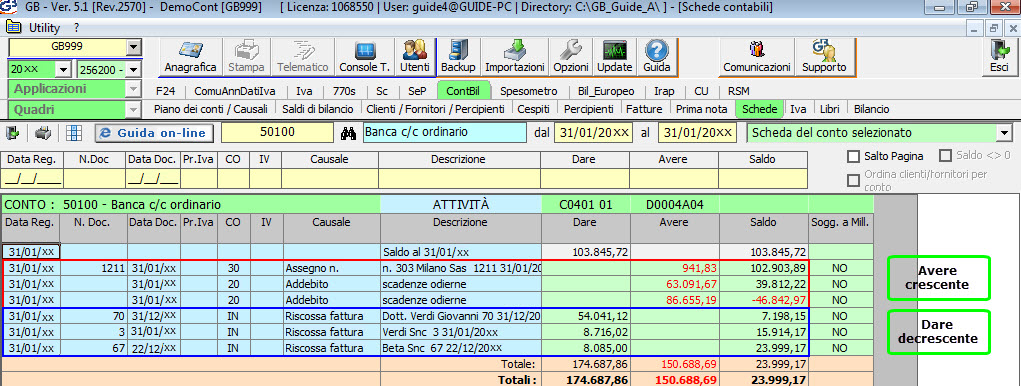Click the exit arrow icon left of printer
1021x386 pixels.
click(x=13, y=133)
